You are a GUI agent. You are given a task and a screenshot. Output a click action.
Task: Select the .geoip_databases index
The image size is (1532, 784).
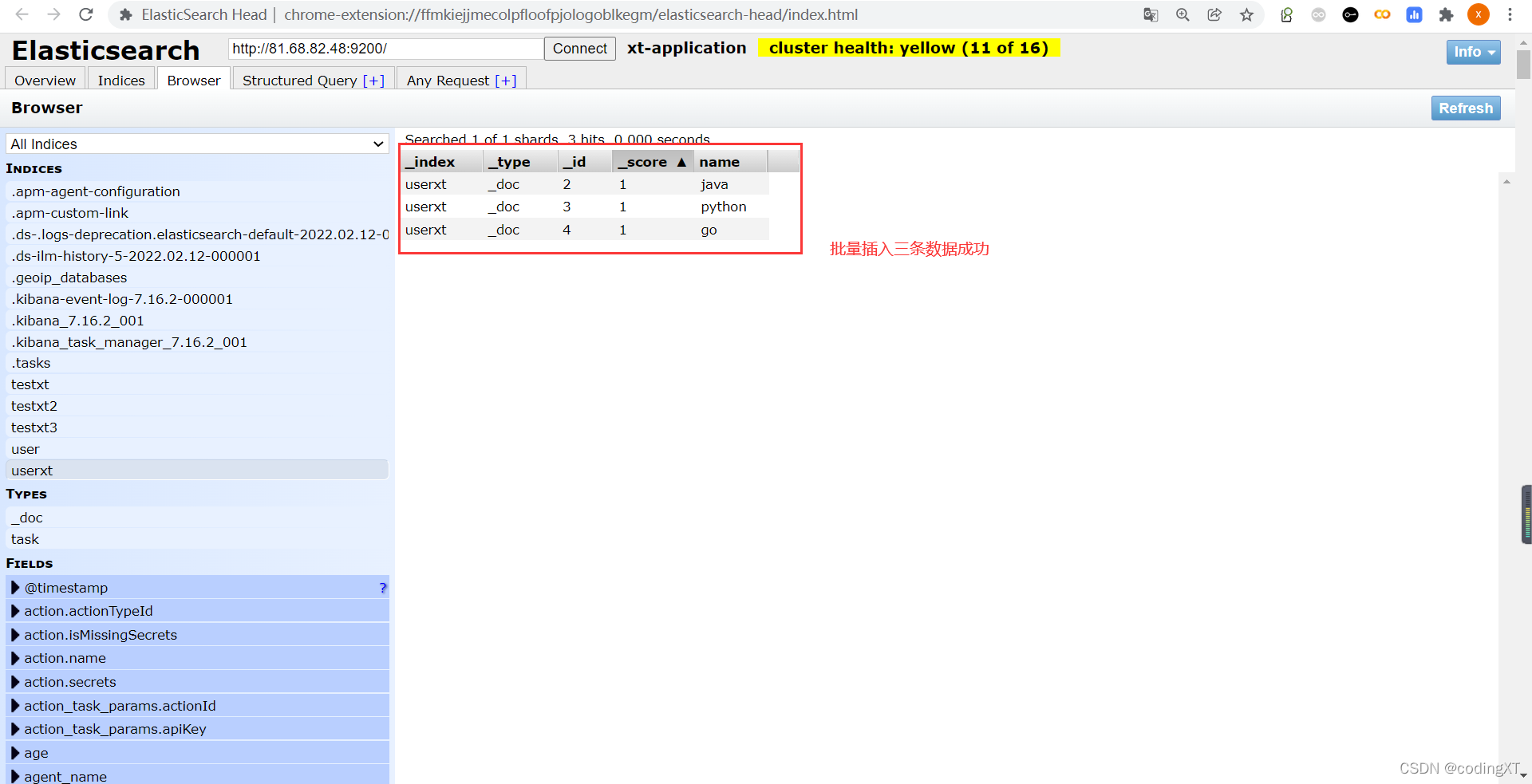tap(197, 278)
